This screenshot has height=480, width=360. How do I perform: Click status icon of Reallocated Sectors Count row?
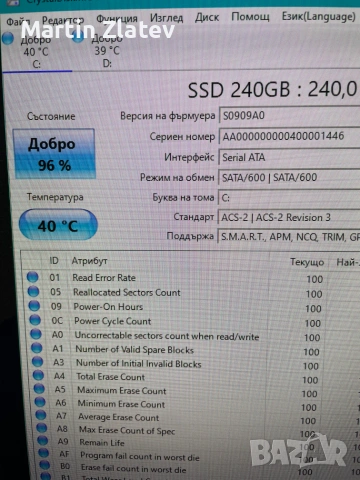(33, 291)
